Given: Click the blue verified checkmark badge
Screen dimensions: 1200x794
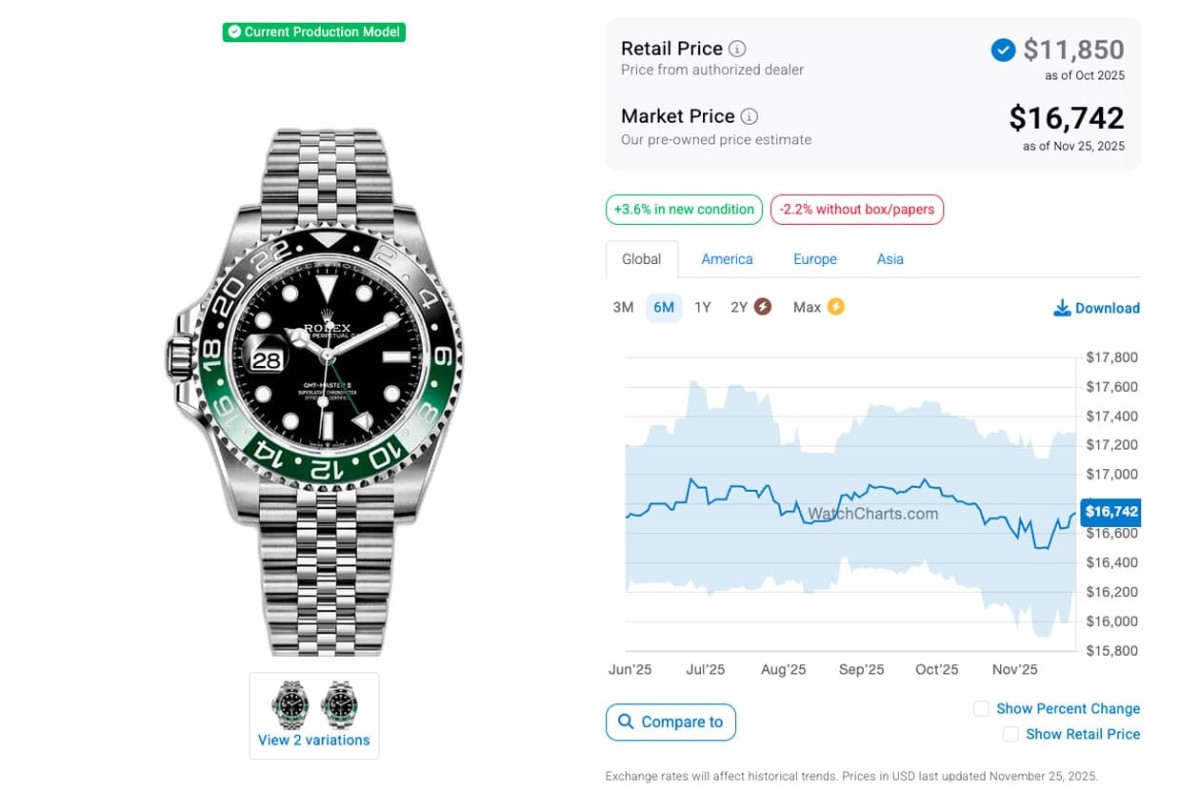Looking at the screenshot, I should (1003, 50).
